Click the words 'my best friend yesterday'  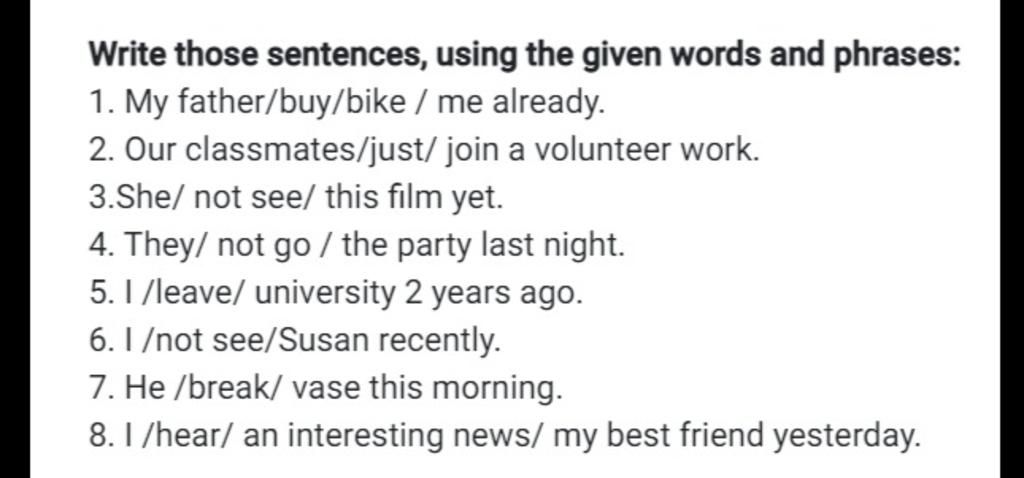click(x=736, y=437)
